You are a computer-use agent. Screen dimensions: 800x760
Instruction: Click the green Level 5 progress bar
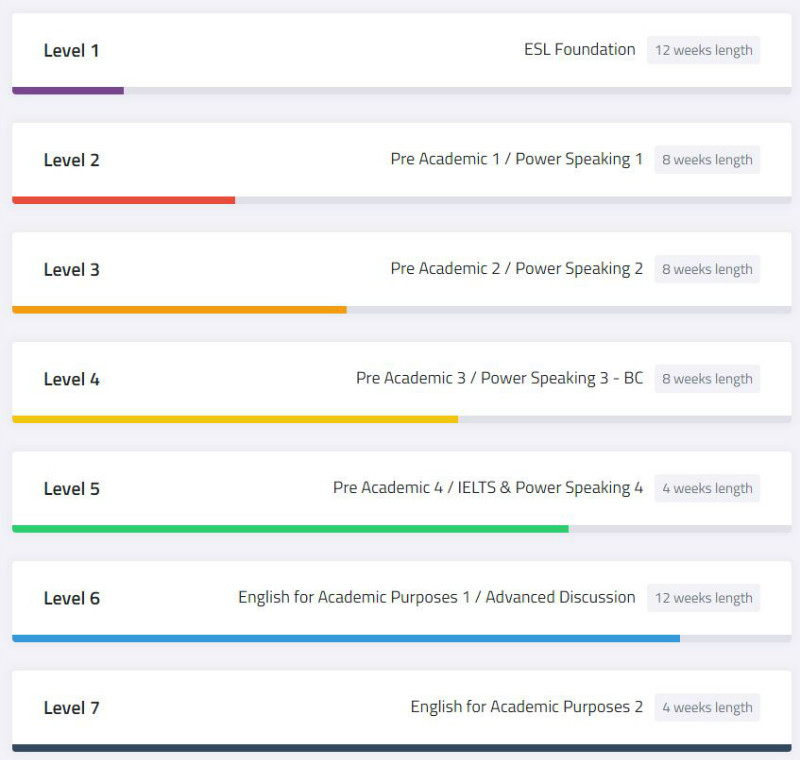(290, 529)
